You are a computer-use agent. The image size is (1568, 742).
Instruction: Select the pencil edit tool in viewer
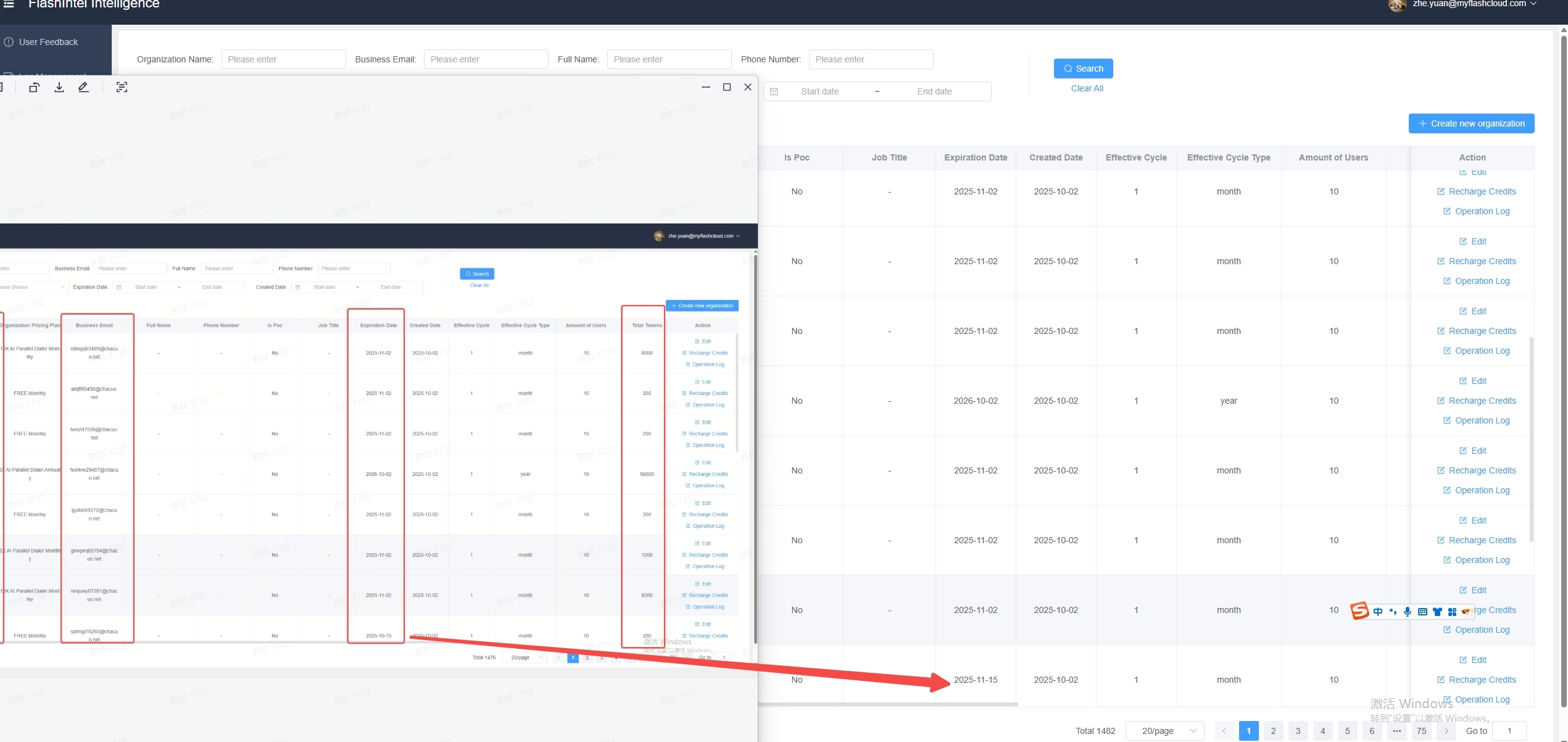tap(83, 88)
